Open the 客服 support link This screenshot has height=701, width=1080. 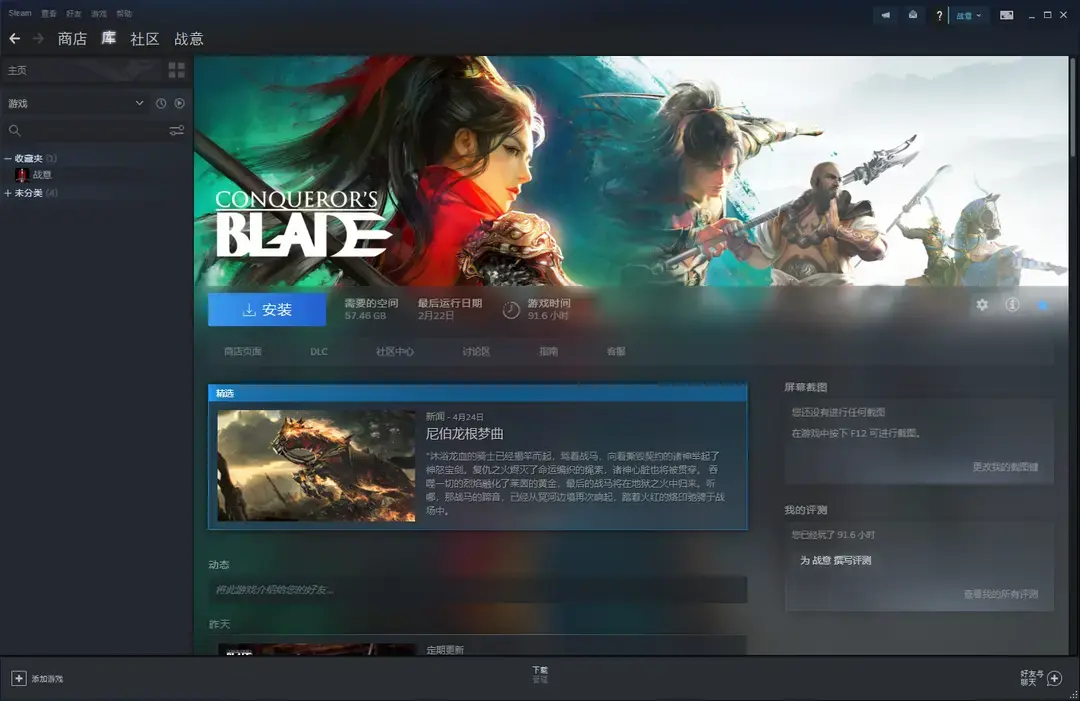click(x=616, y=351)
